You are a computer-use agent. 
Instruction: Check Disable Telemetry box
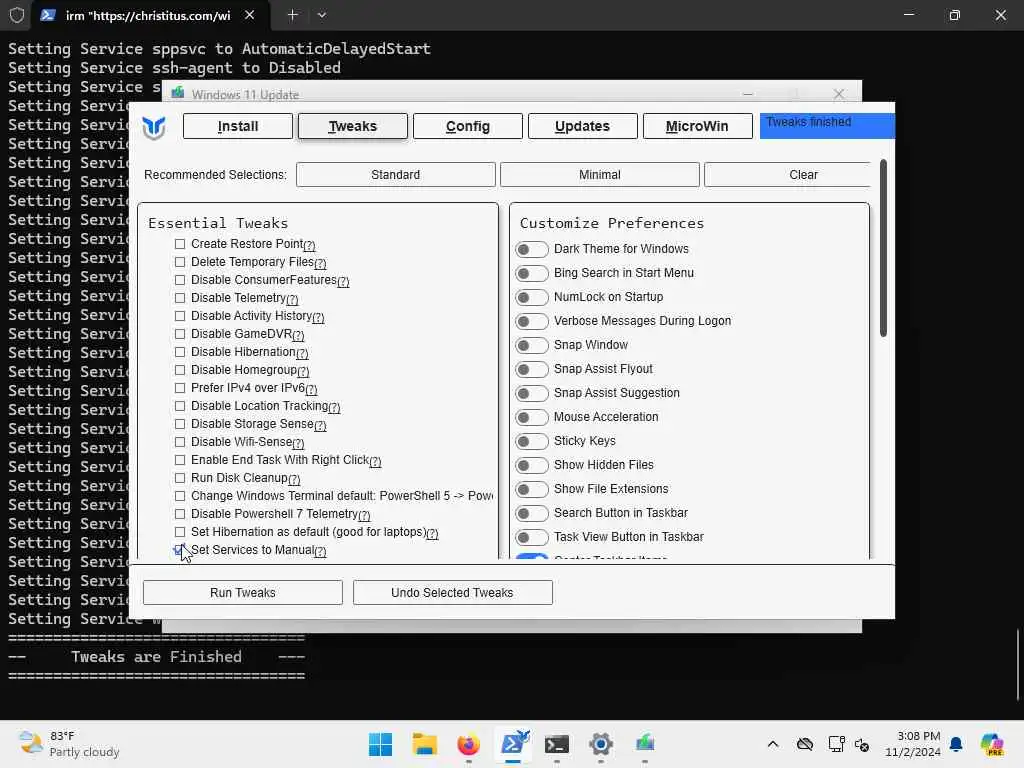point(180,298)
